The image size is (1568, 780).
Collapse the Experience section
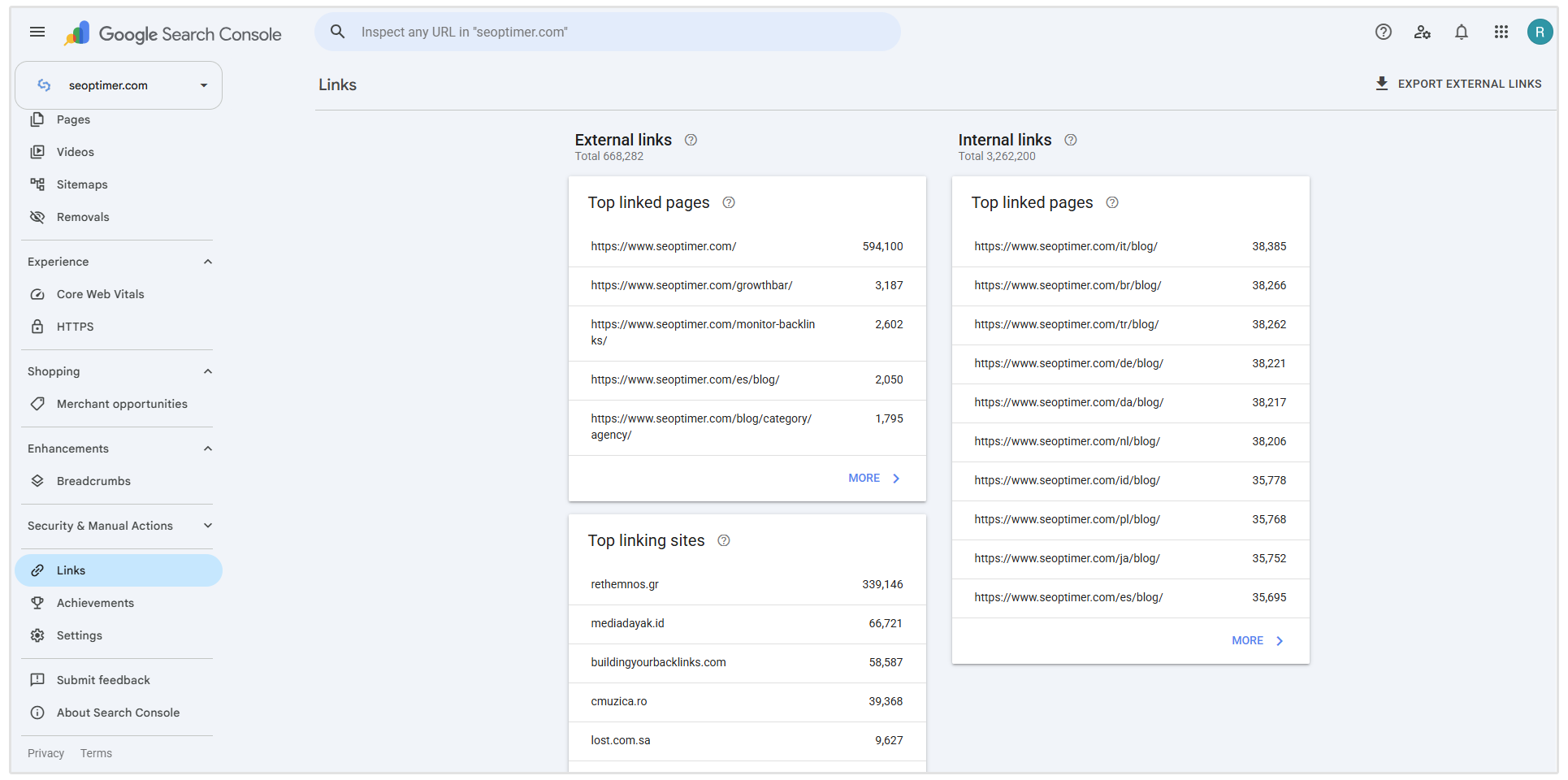click(208, 262)
